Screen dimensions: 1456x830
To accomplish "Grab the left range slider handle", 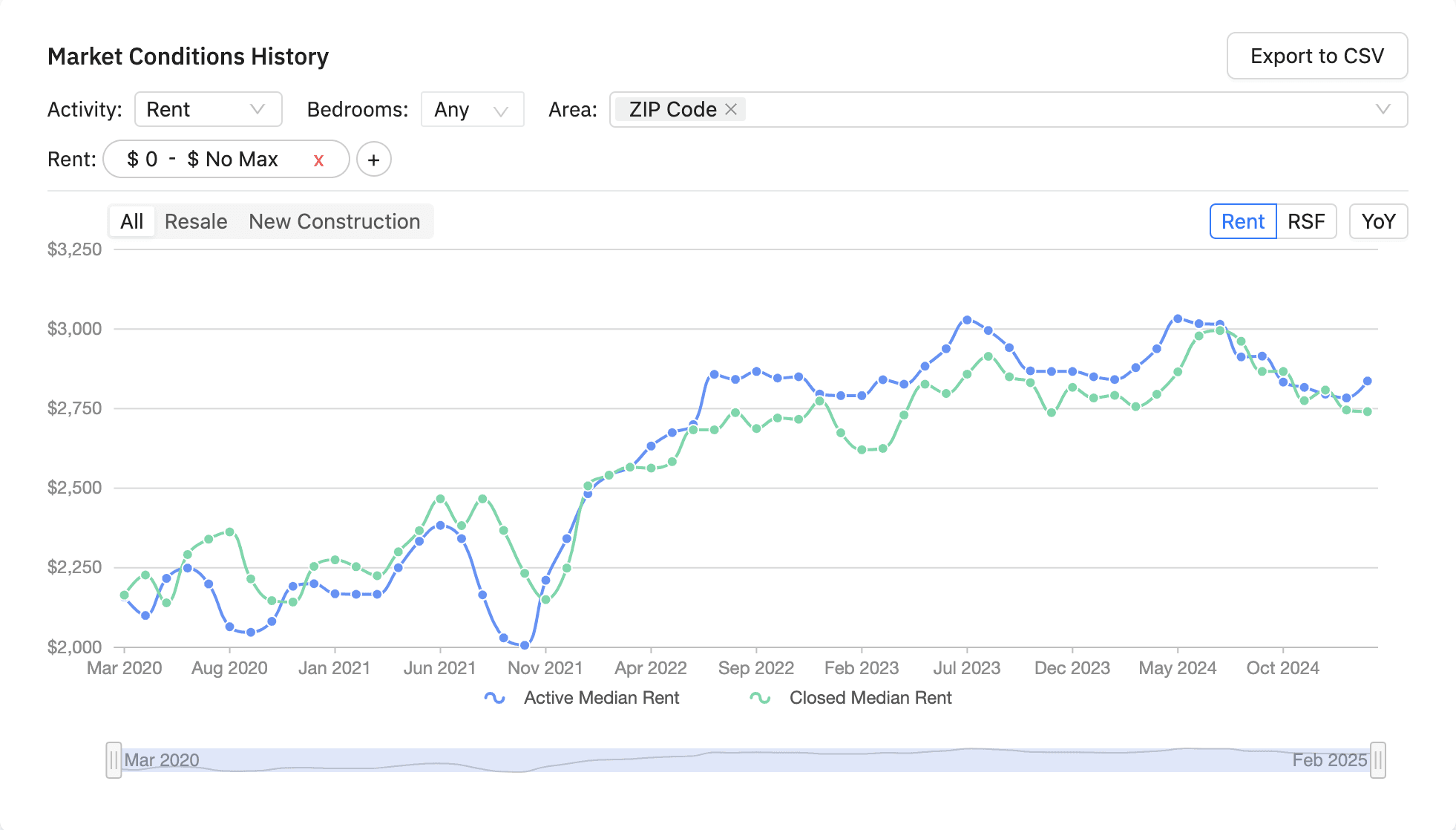I will 114,760.
